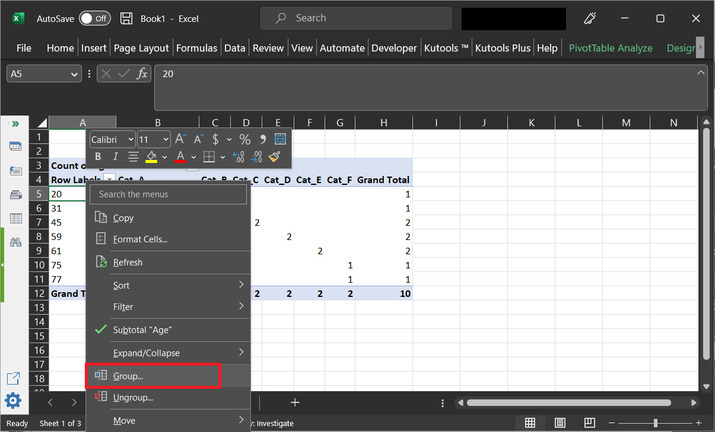Open the Calibri font name dropdown
This screenshot has height=432, width=715.
coord(111,139)
